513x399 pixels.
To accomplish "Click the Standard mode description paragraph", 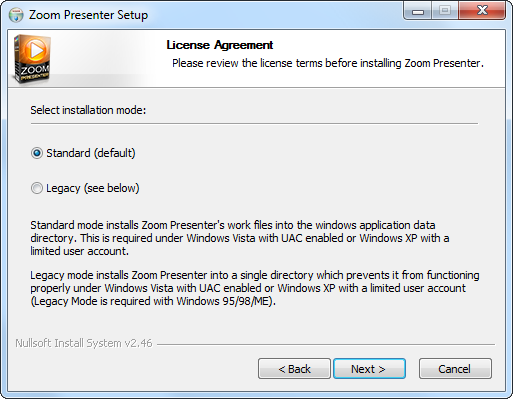I will click(240, 238).
